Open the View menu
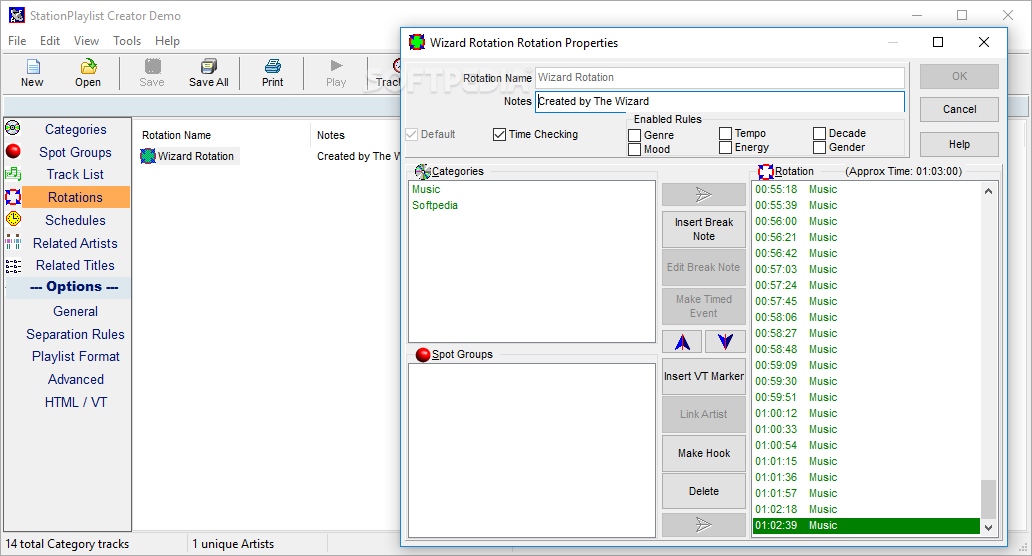 86,41
